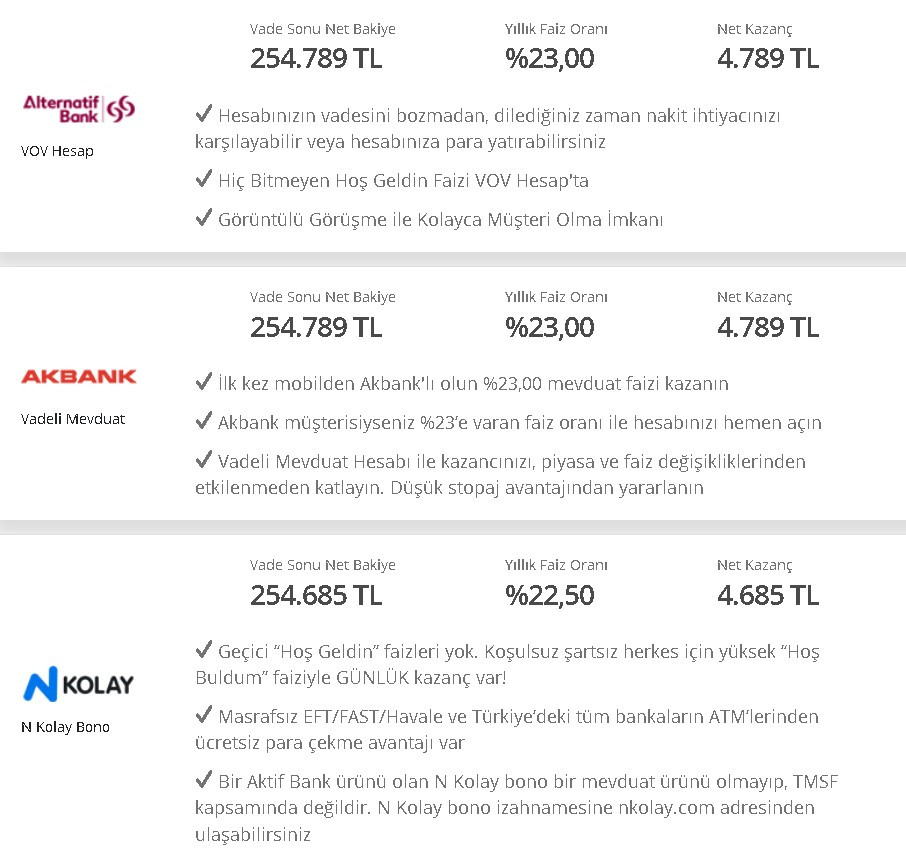Click the Alternatif Bank logo
The height and width of the screenshot is (860, 906).
[79, 109]
